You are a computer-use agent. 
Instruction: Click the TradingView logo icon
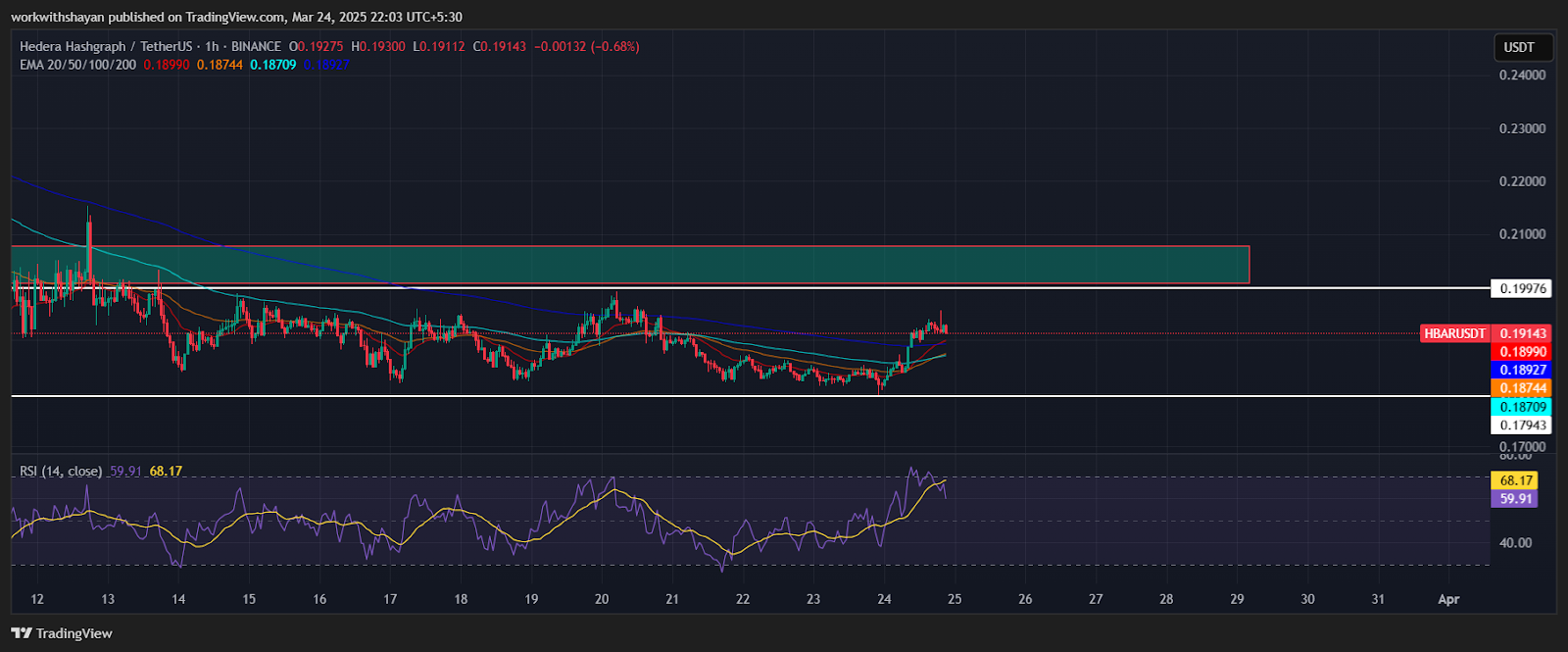[x=22, y=633]
